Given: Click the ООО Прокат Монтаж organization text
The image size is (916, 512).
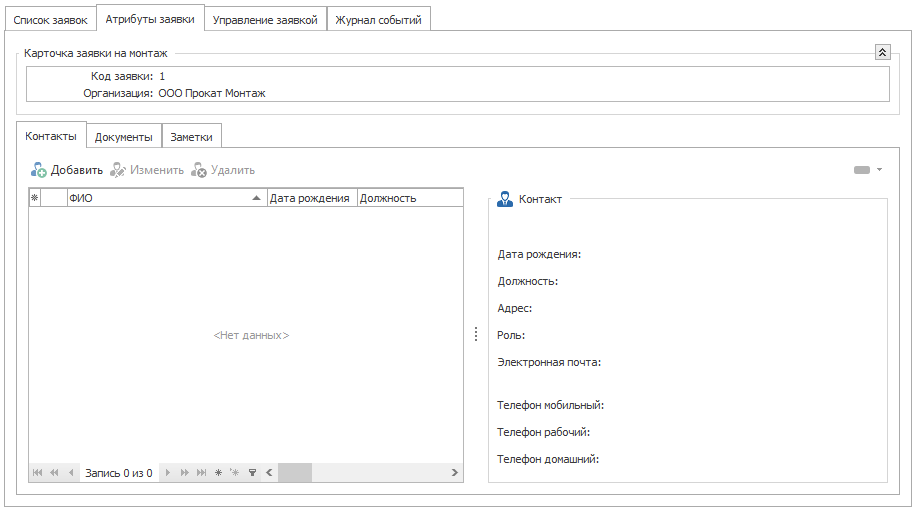Looking at the screenshot, I should 212,93.
